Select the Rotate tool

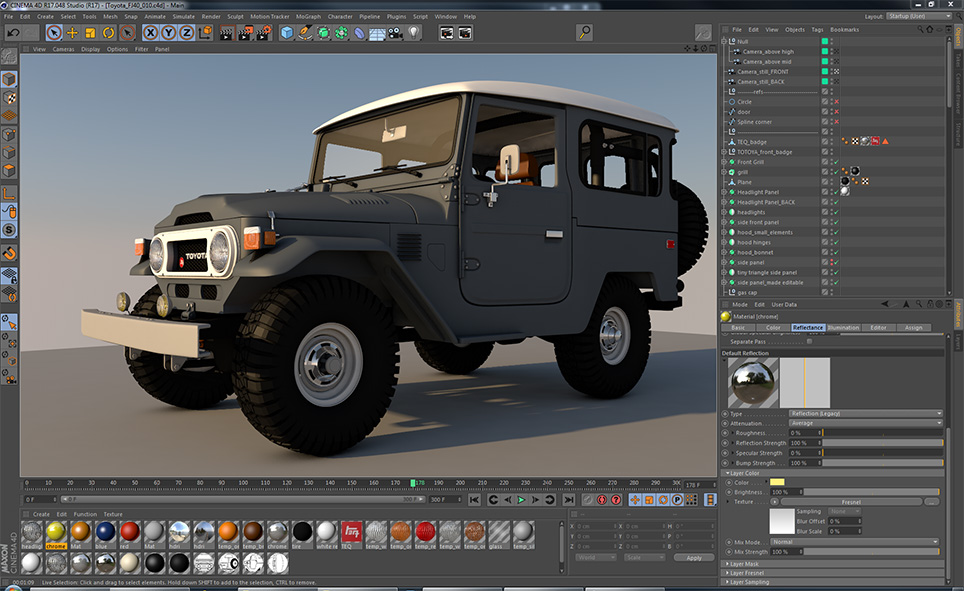coord(108,33)
